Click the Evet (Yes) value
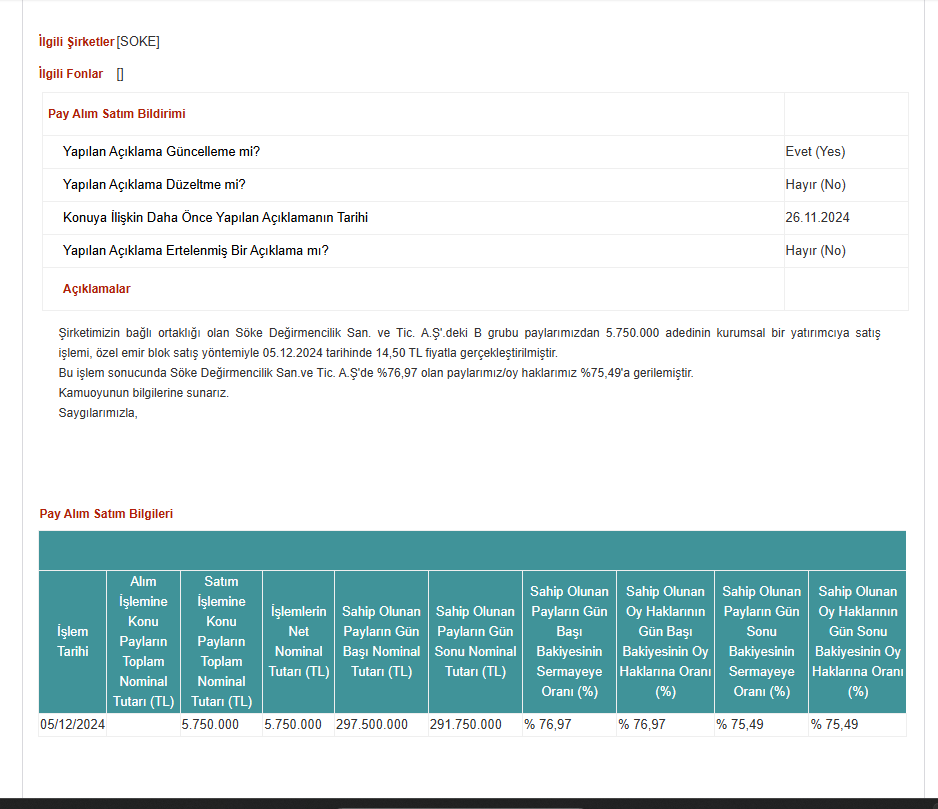 tap(815, 151)
